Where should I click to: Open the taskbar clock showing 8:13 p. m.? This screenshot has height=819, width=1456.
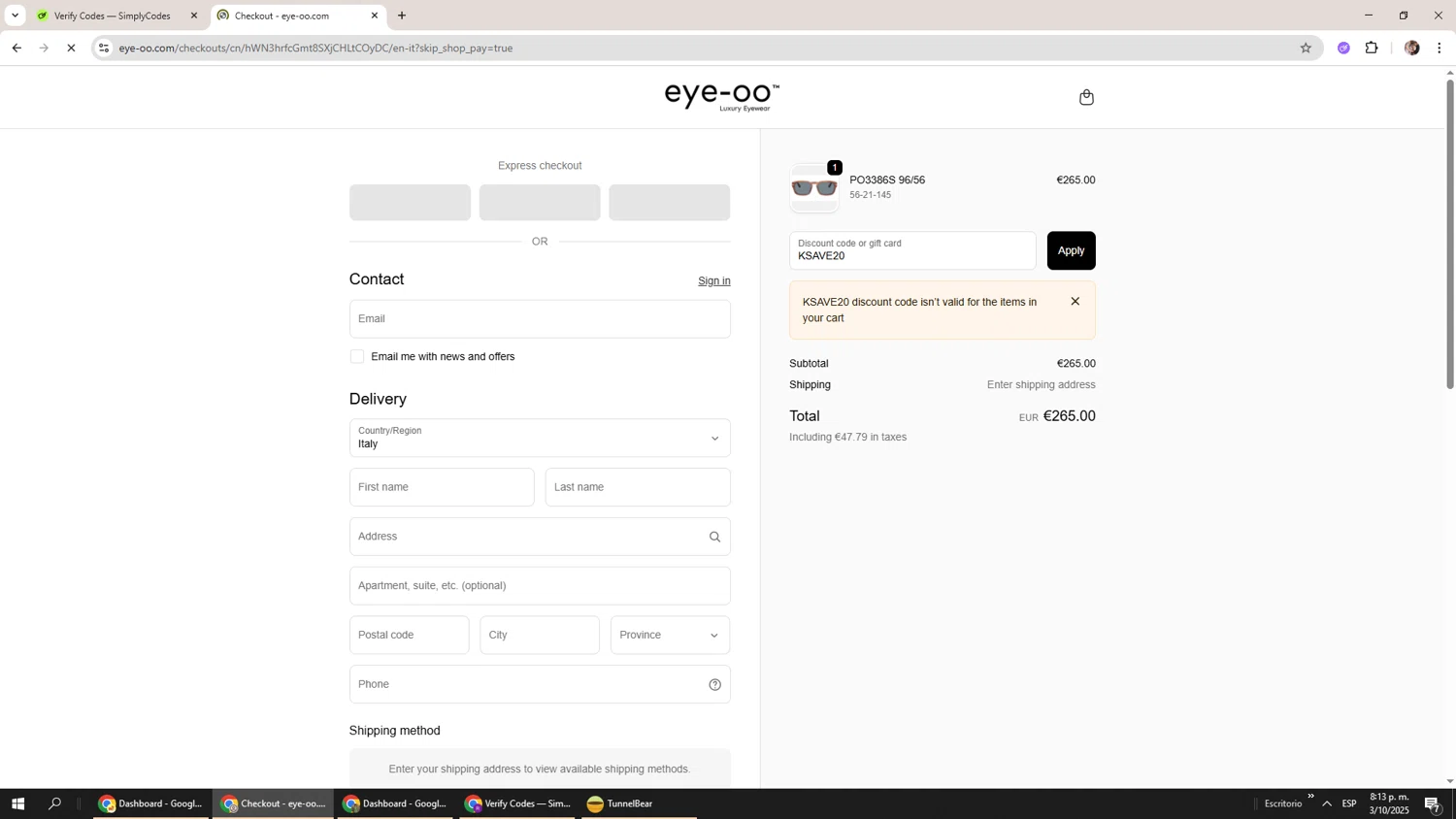[1389, 803]
